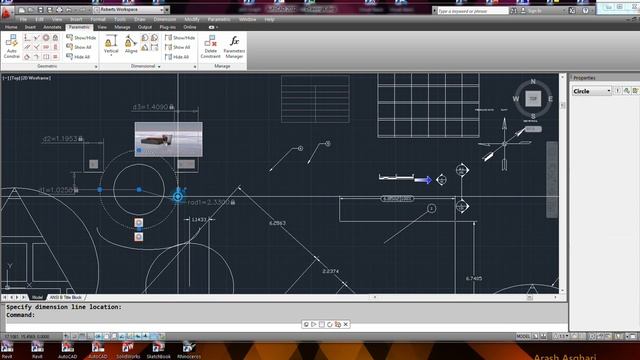Open the Geometric panel dialog launcher arrow
The width and height of the screenshot is (640, 360).
point(96,67)
